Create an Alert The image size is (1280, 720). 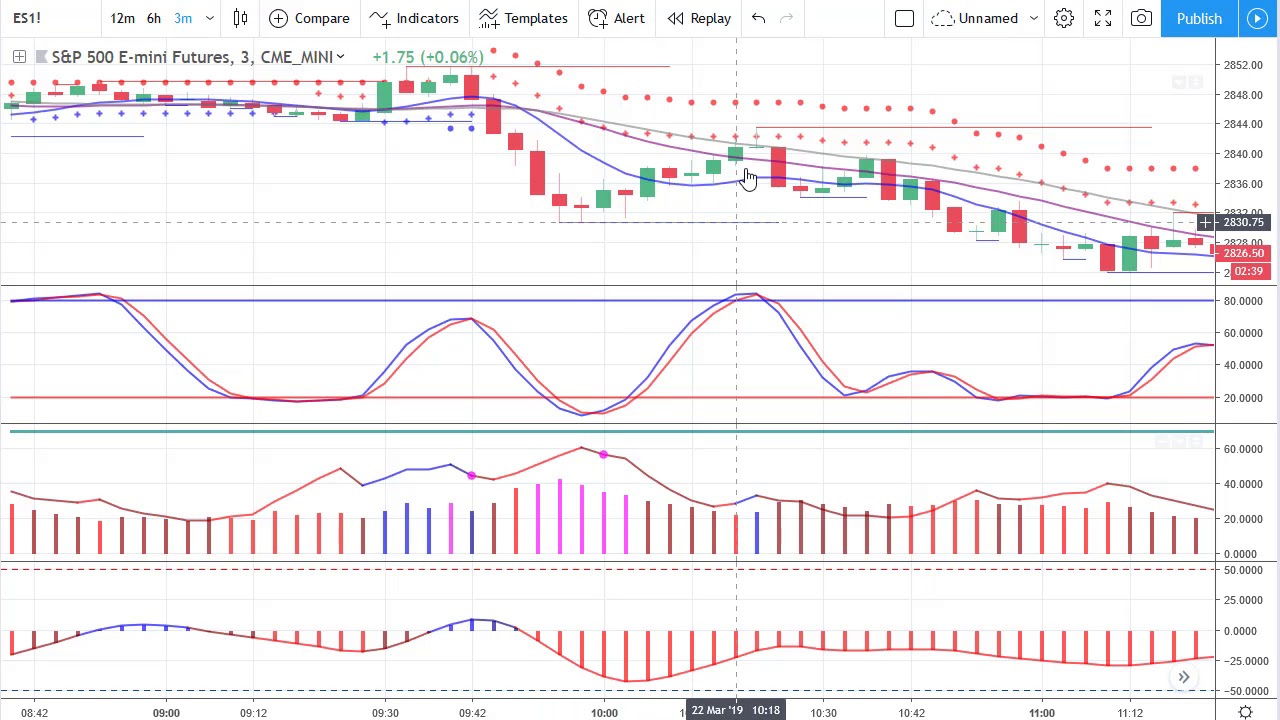616,18
